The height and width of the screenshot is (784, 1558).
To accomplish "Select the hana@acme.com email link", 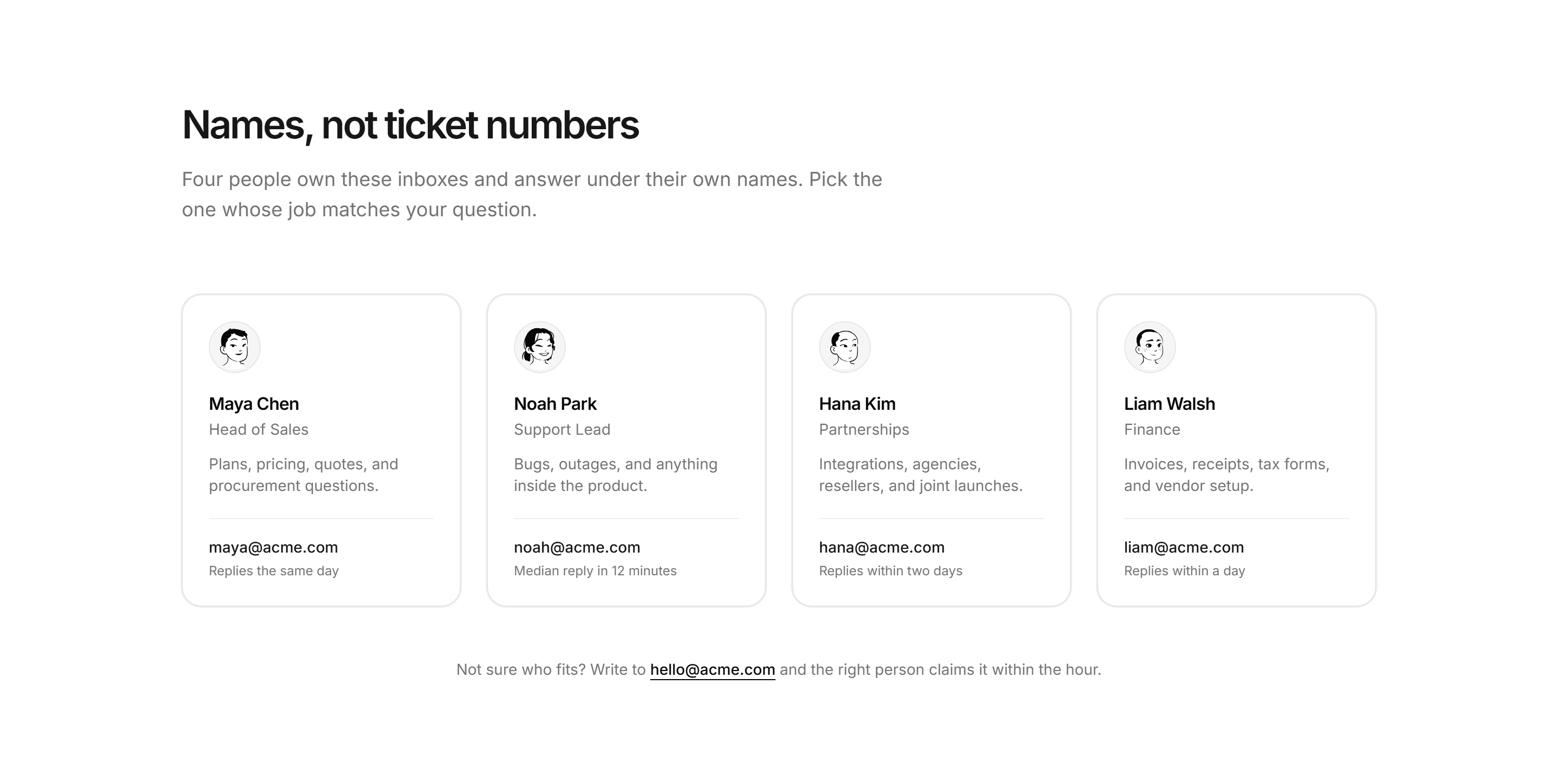I will pyautogui.click(x=882, y=547).
